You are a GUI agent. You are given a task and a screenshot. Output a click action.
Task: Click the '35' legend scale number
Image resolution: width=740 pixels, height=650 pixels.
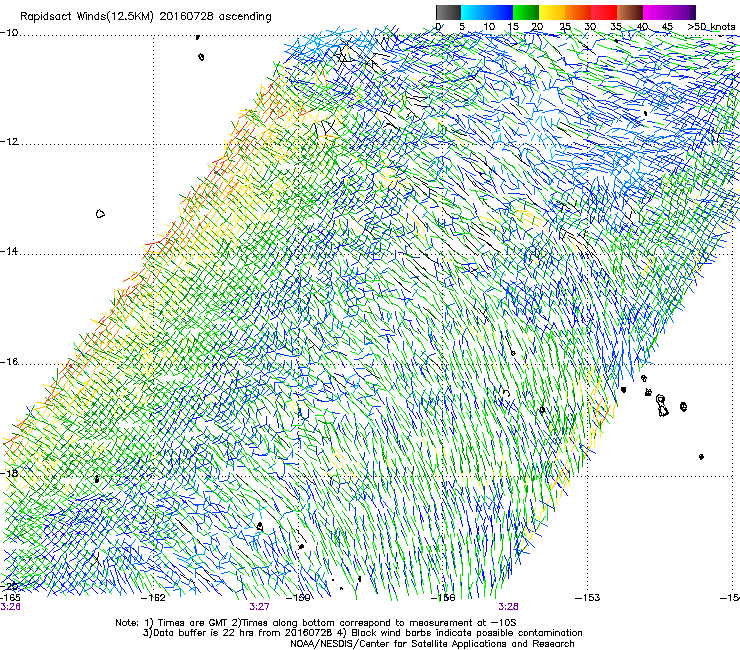pyautogui.click(x=616, y=27)
